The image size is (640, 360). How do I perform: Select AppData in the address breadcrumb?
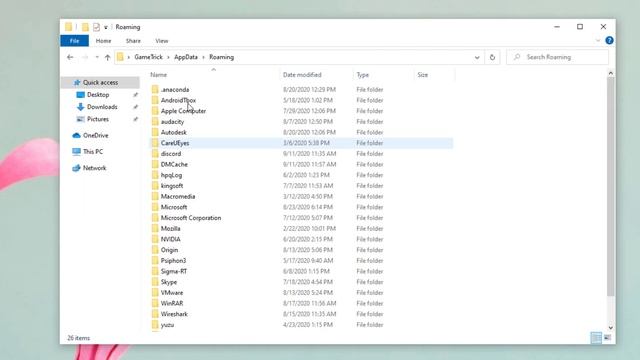186,57
